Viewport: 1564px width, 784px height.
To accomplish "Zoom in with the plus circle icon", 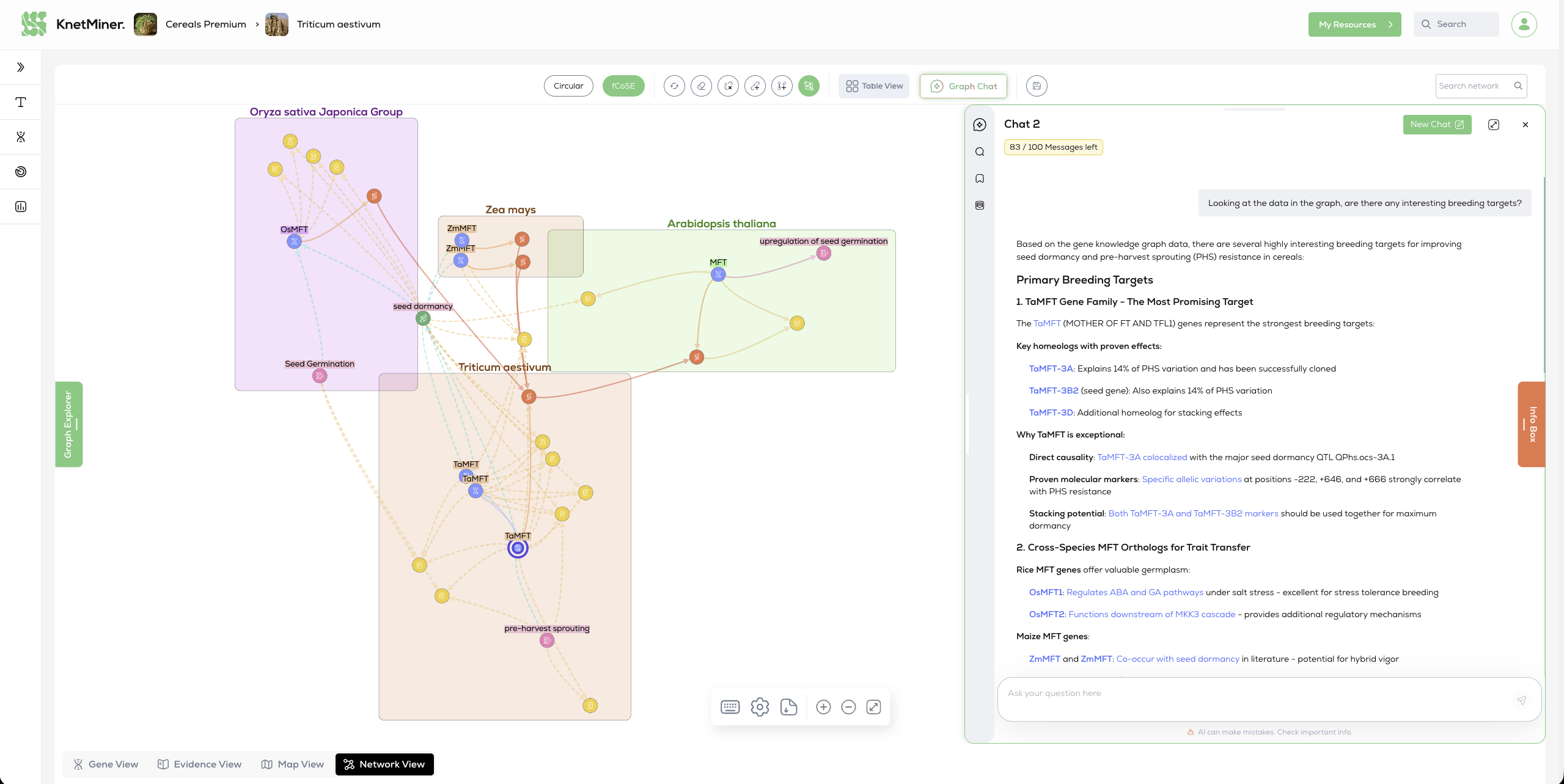I will coord(823,707).
